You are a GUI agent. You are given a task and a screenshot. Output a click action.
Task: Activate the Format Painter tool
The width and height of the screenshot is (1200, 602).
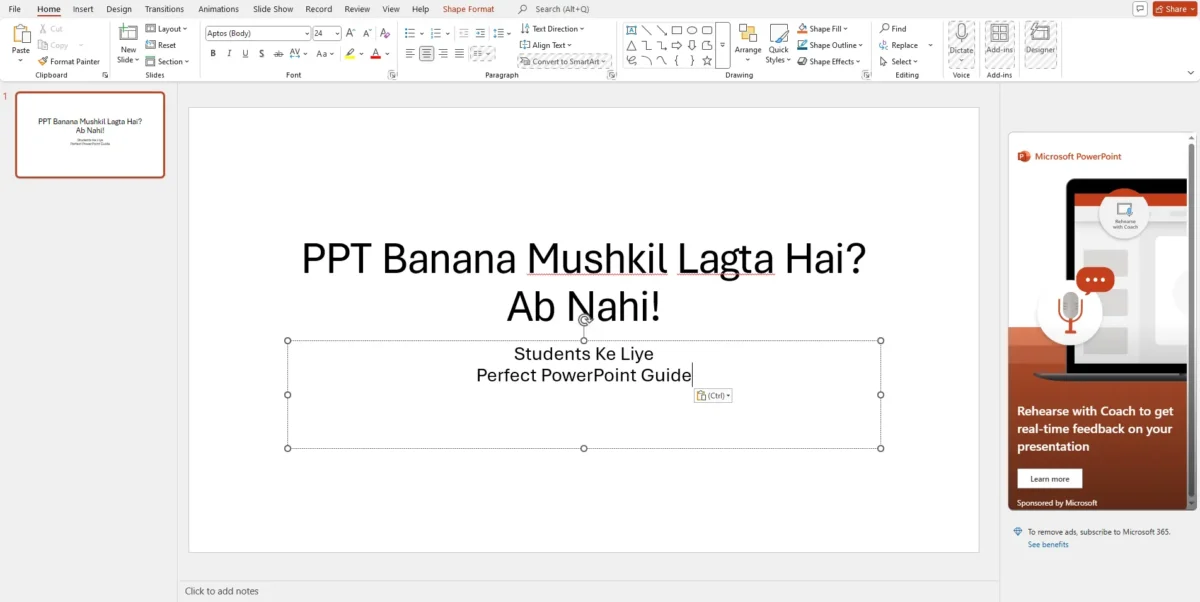(69, 61)
